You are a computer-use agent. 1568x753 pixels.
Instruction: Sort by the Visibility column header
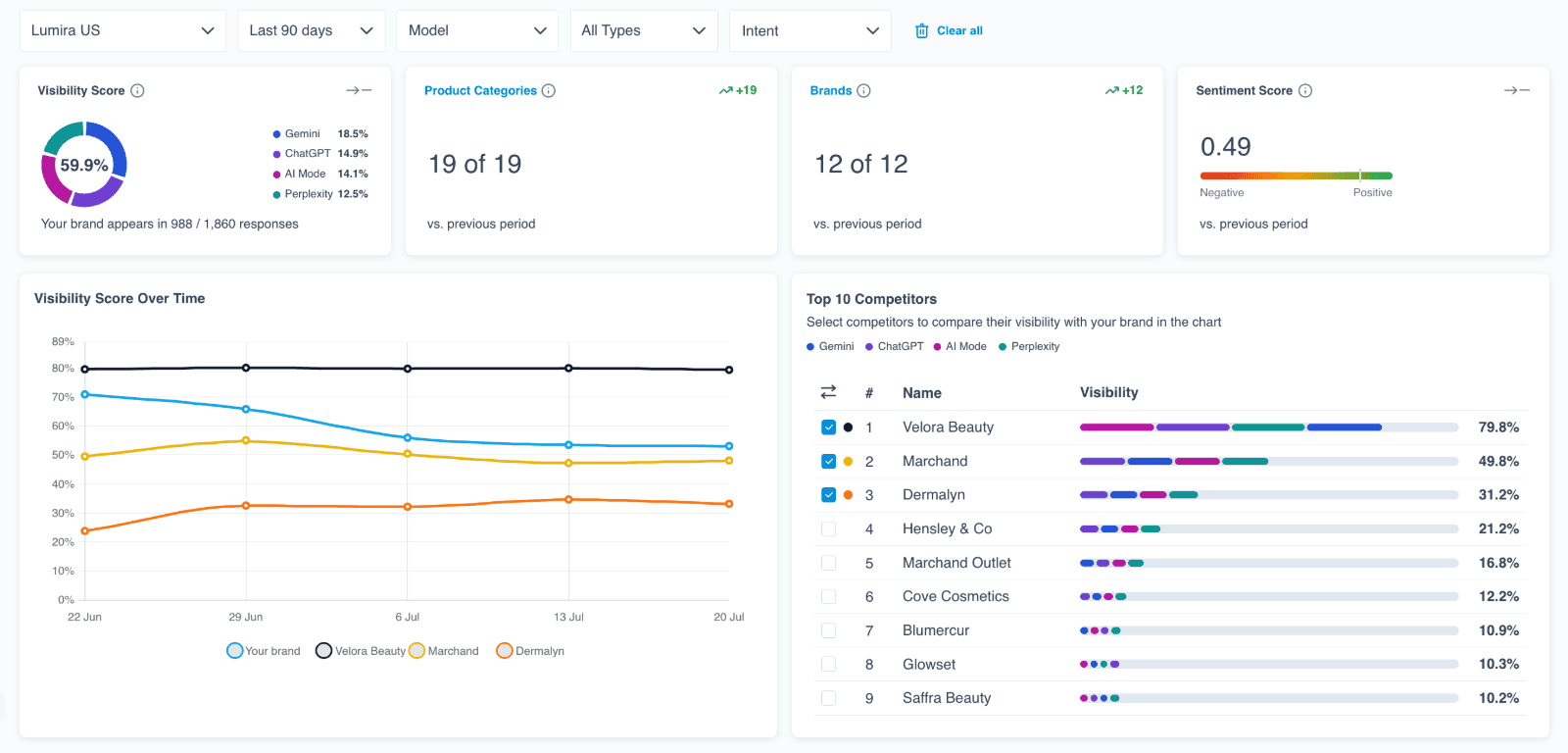(1109, 392)
